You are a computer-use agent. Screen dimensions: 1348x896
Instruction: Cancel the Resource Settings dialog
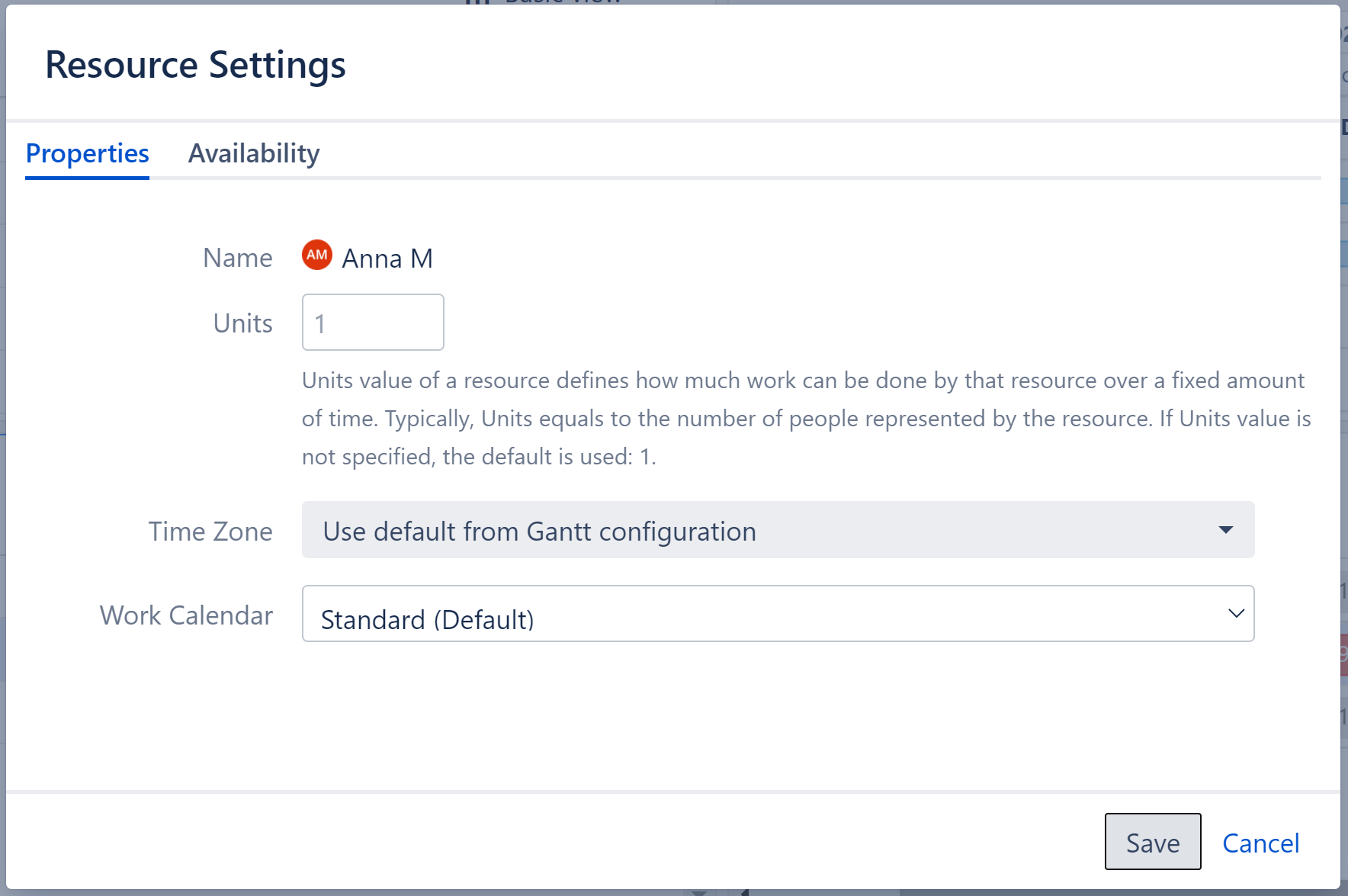tap(1261, 843)
